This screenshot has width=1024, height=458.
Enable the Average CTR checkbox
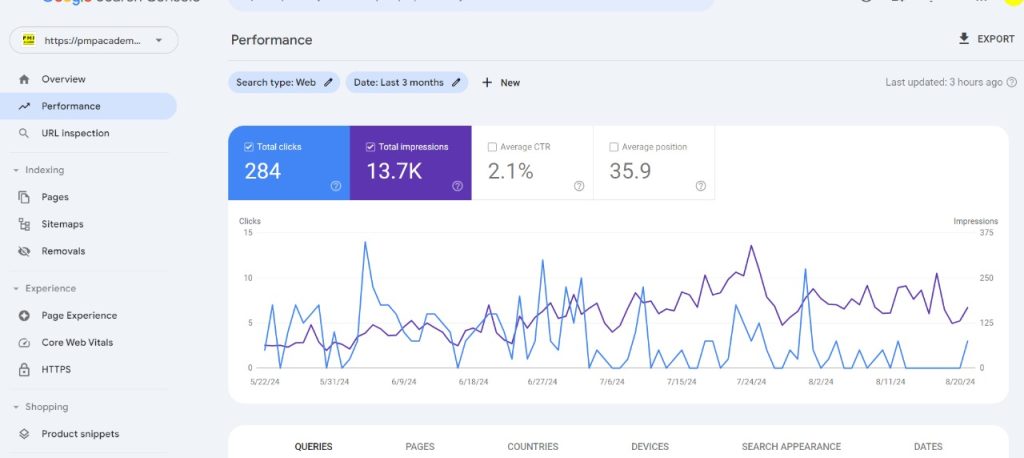pyautogui.click(x=492, y=147)
